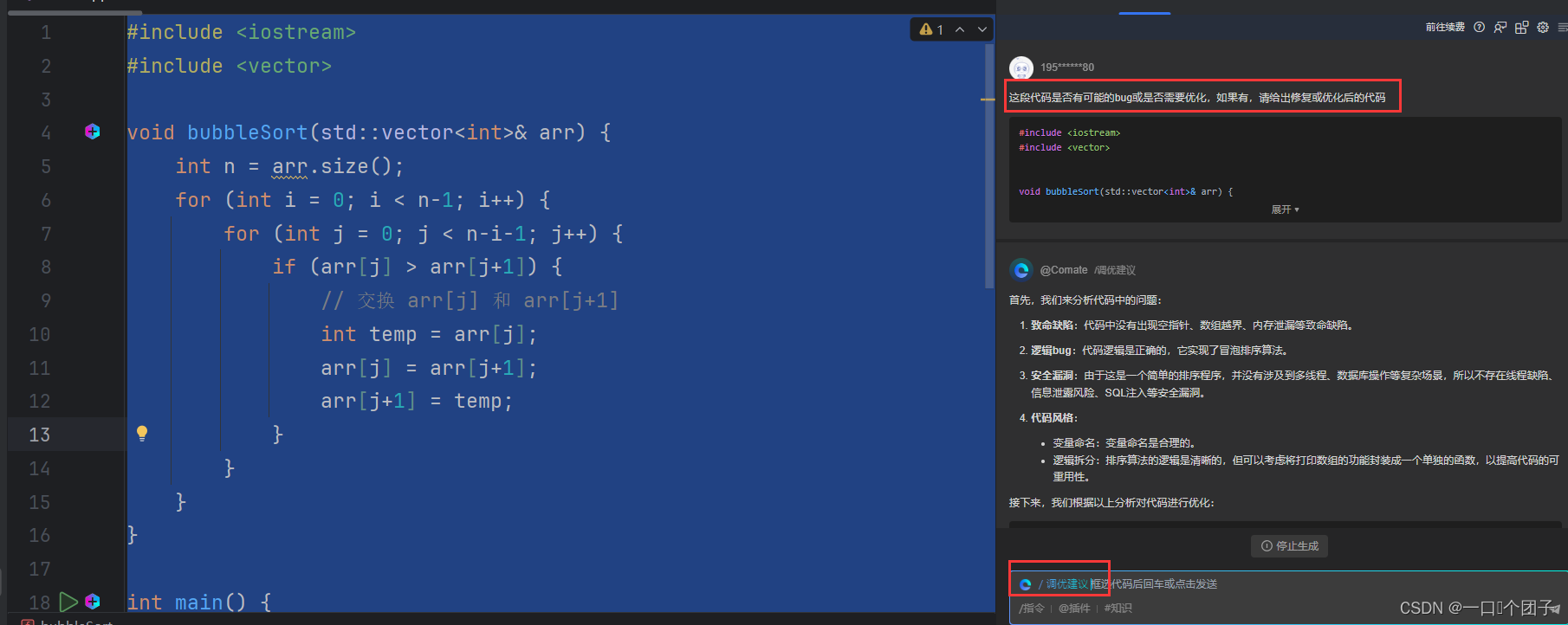The height and width of the screenshot is (625, 1568).
Task: Click the /指令 command shortcut
Action: pos(1032,609)
